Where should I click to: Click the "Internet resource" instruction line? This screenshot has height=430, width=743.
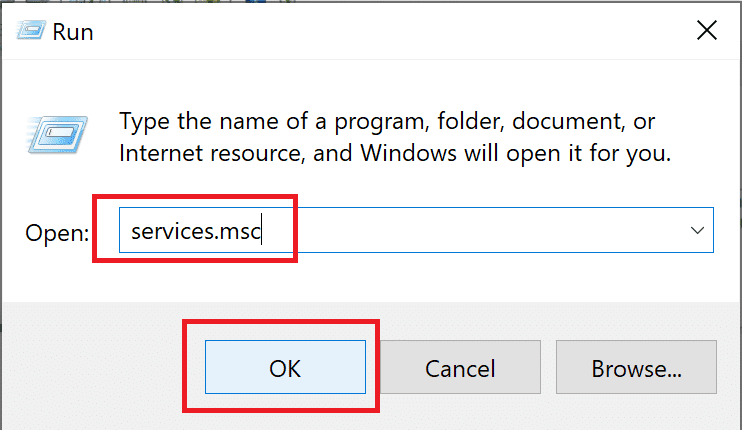(x=395, y=154)
